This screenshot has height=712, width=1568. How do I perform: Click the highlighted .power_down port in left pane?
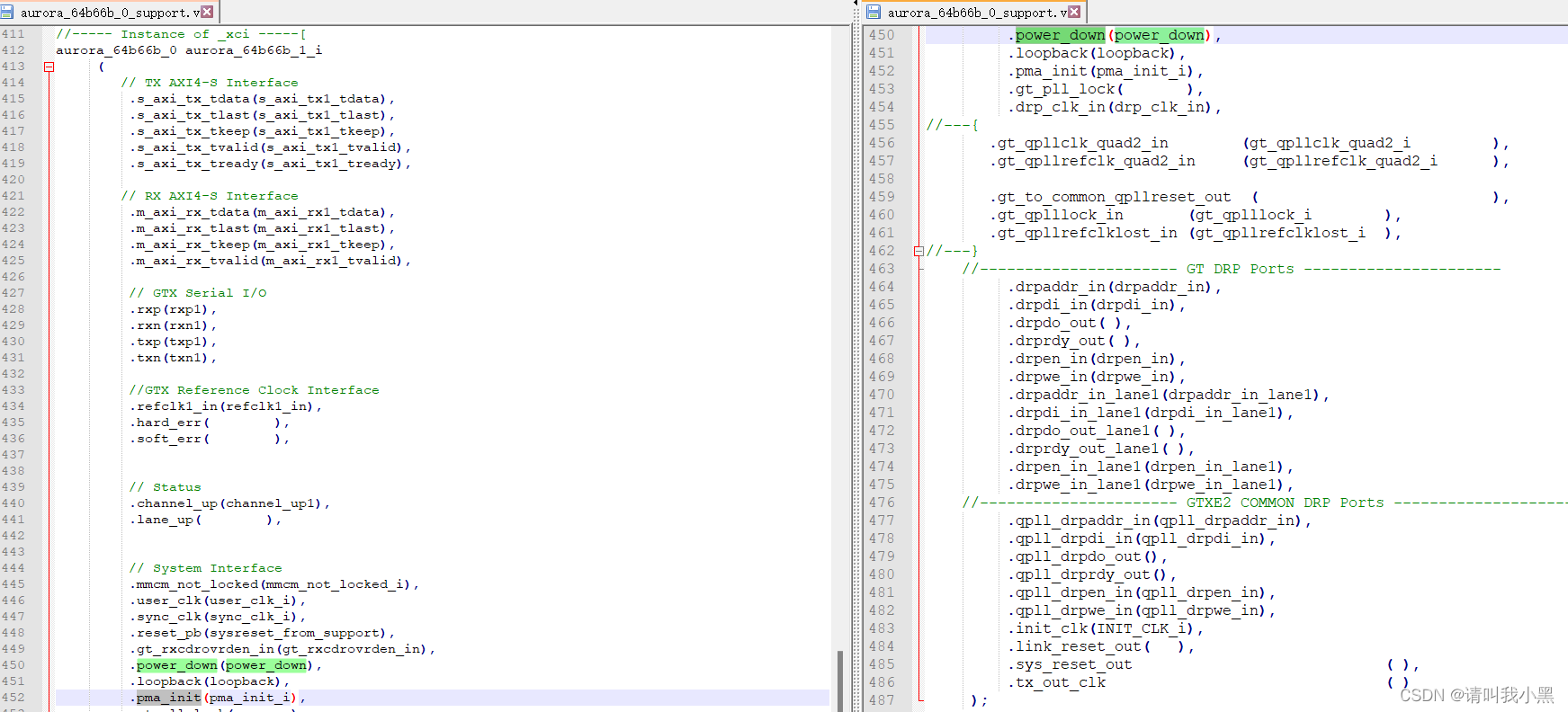coord(176,665)
